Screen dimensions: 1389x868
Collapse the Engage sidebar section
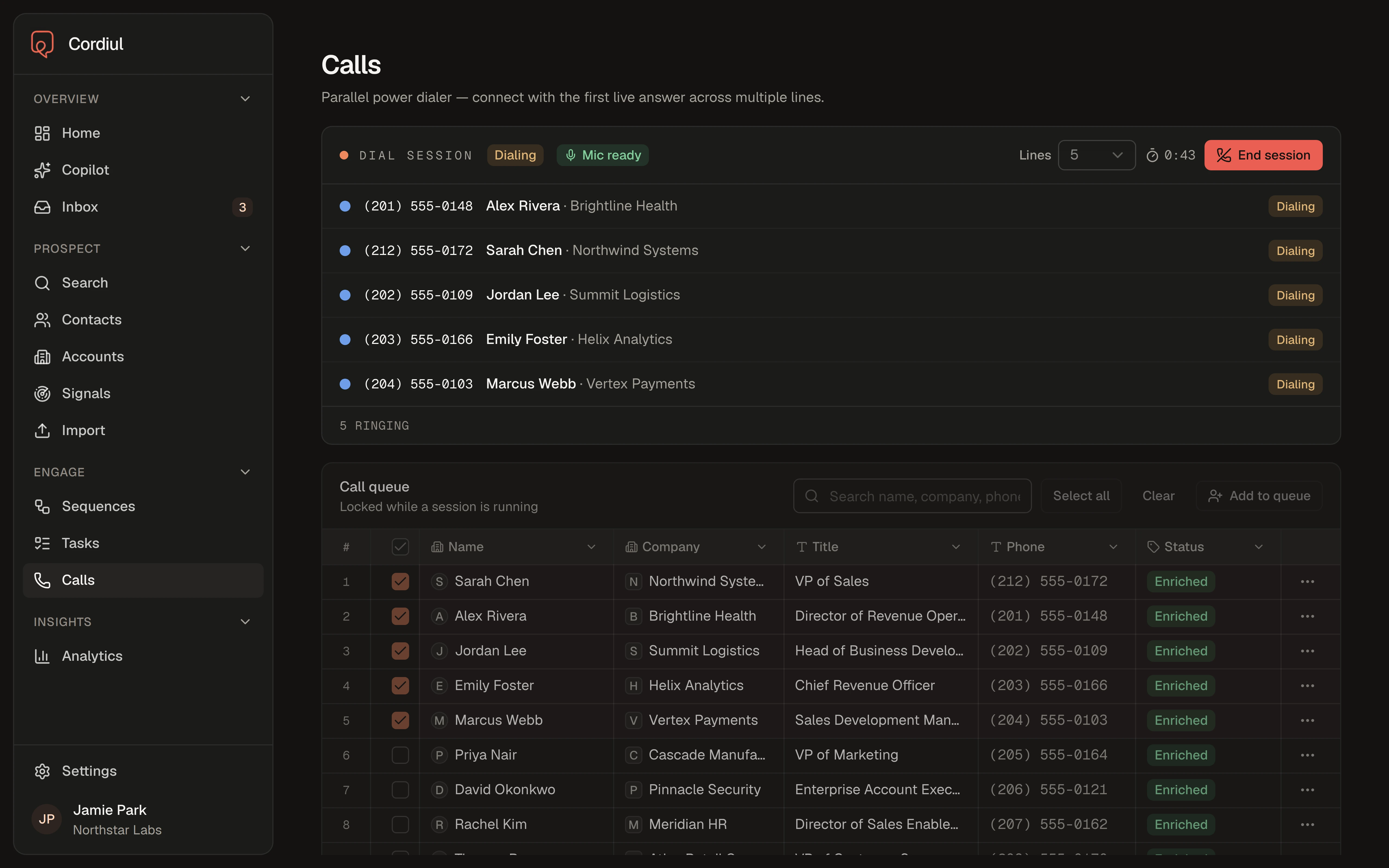pyautogui.click(x=245, y=472)
